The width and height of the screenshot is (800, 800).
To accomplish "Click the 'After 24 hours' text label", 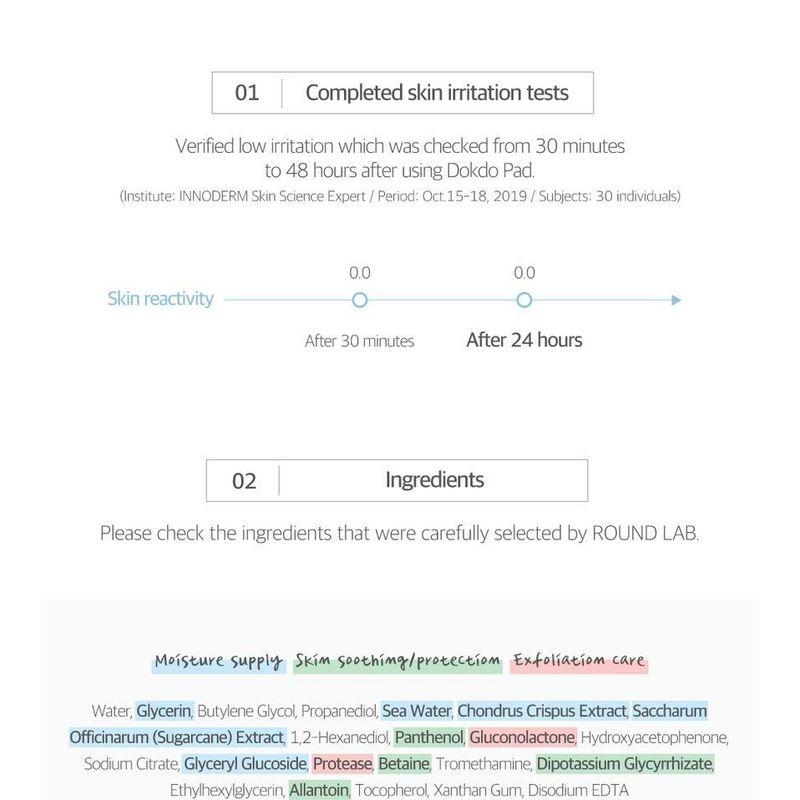I will click(x=524, y=340).
